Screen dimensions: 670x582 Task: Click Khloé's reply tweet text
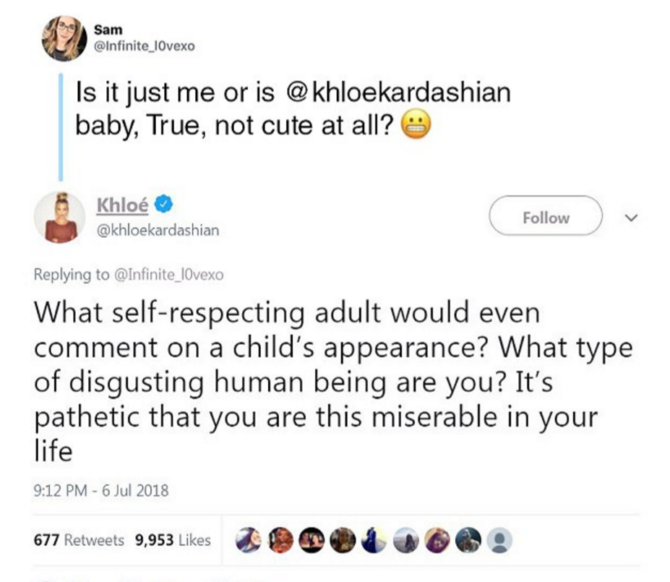pos(320,380)
